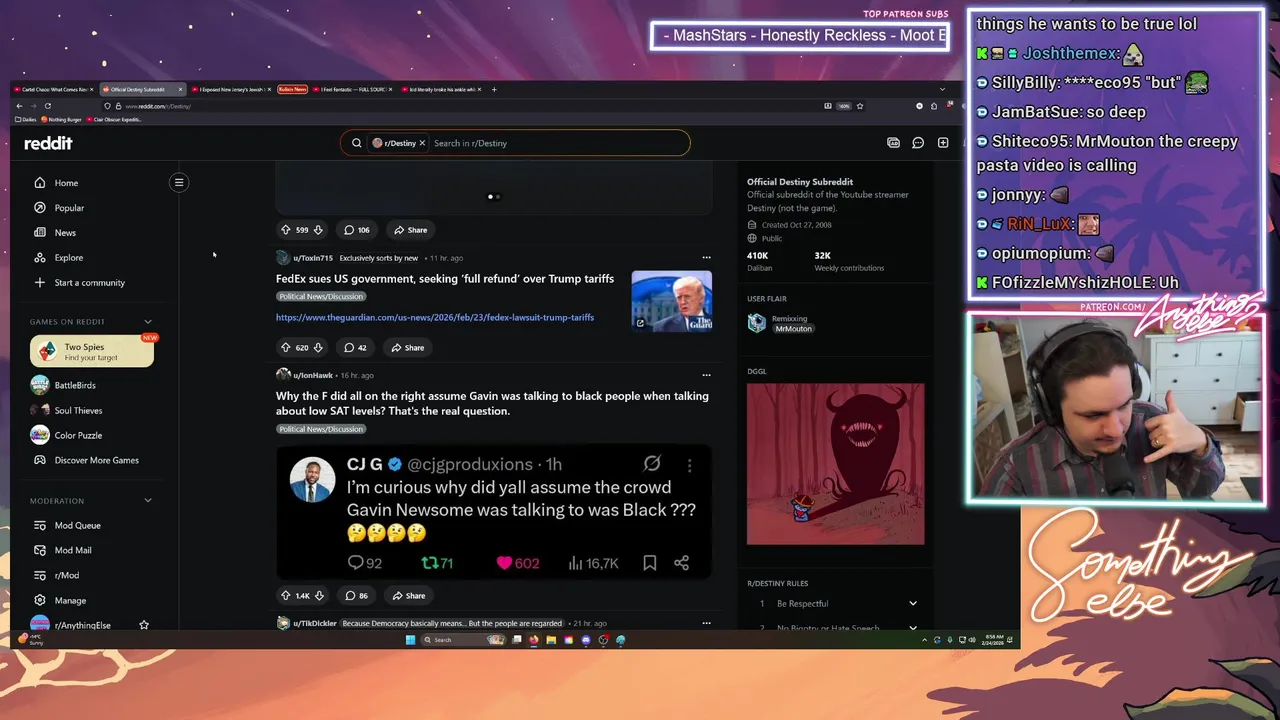This screenshot has height=720, width=1280.
Task: Open the Guardian FedEx lawsuit link
Action: click(x=435, y=317)
